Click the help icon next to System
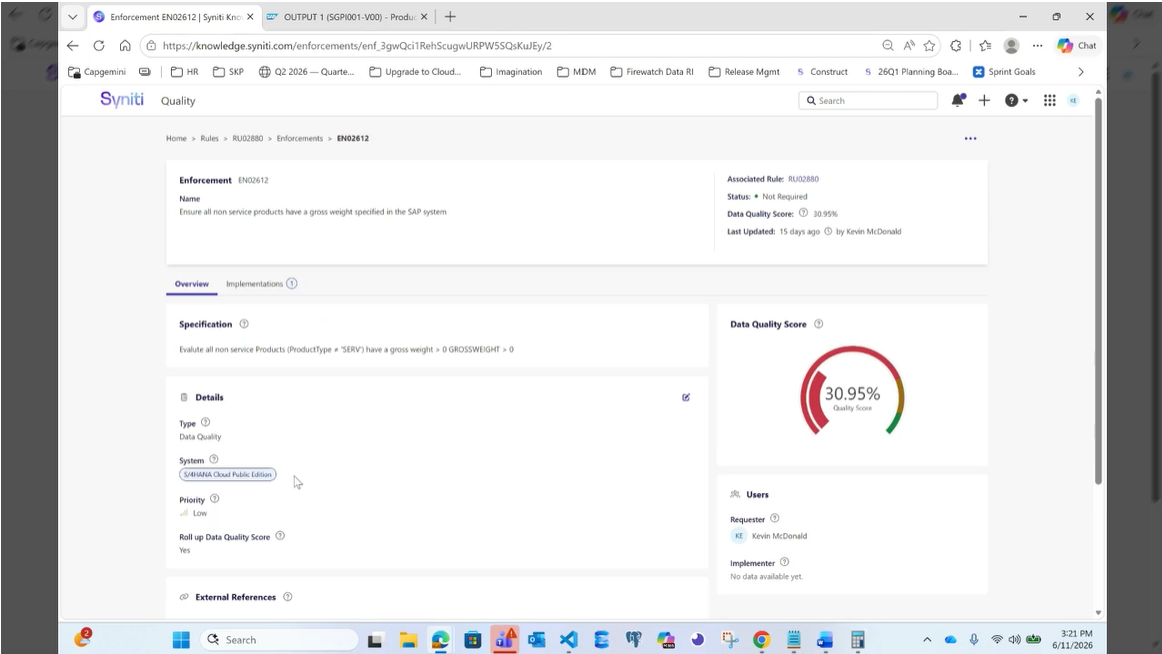This screenshot has height=654, width=1162. pos(213,459)
